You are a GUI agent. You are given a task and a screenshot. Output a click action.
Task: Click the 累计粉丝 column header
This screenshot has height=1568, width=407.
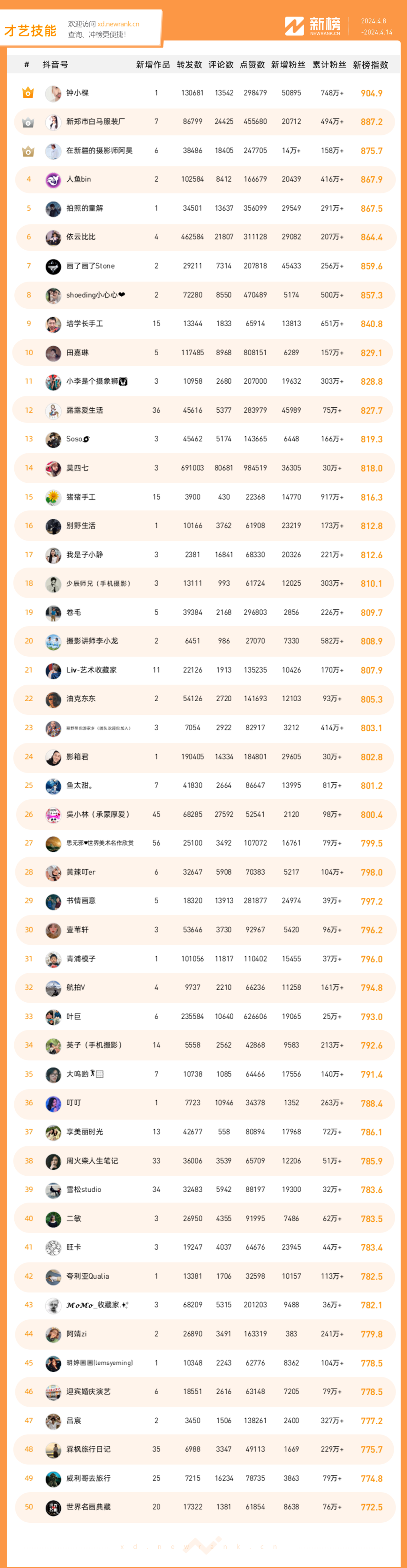click(329, 65)
